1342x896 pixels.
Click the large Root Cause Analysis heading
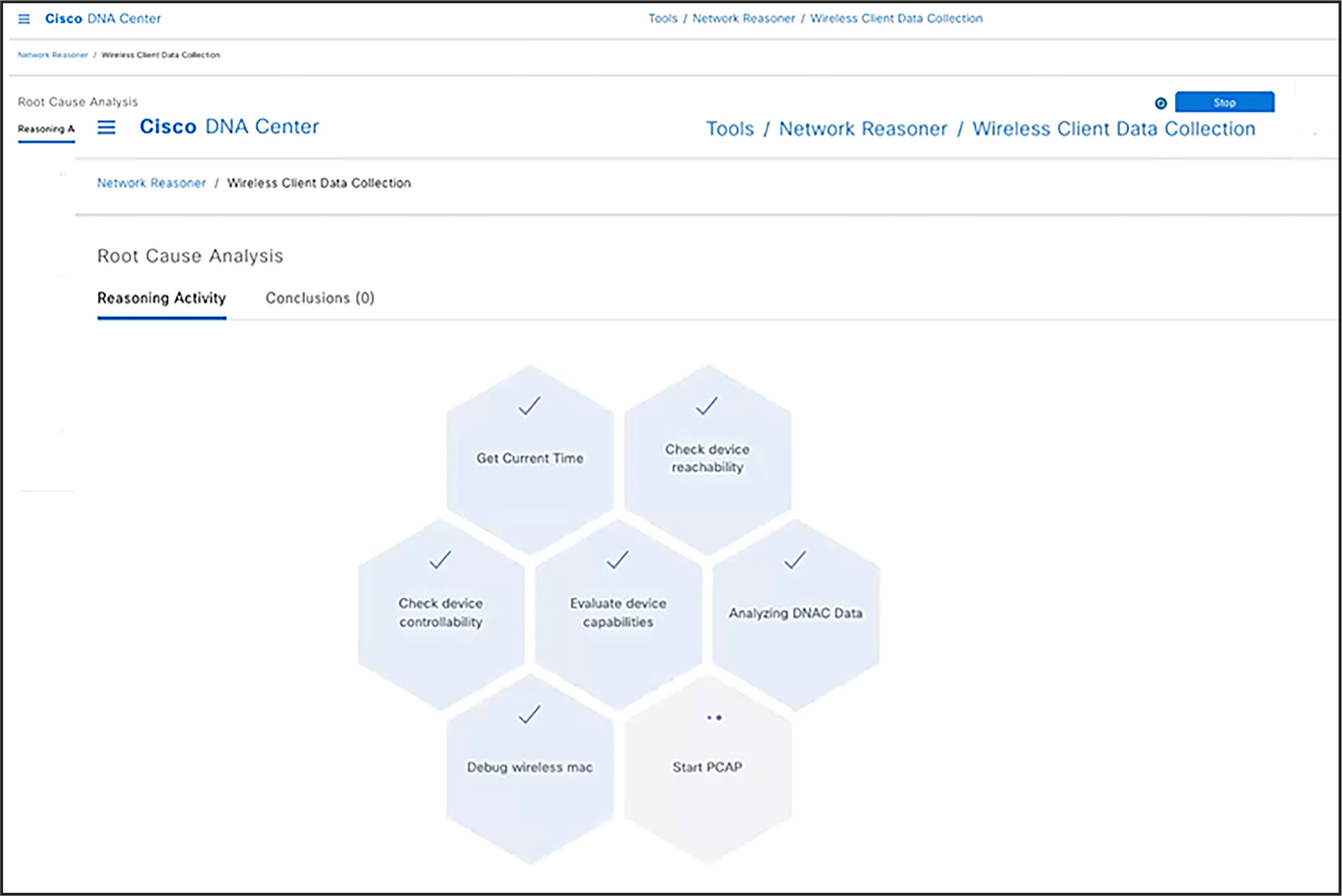[190, 256]
